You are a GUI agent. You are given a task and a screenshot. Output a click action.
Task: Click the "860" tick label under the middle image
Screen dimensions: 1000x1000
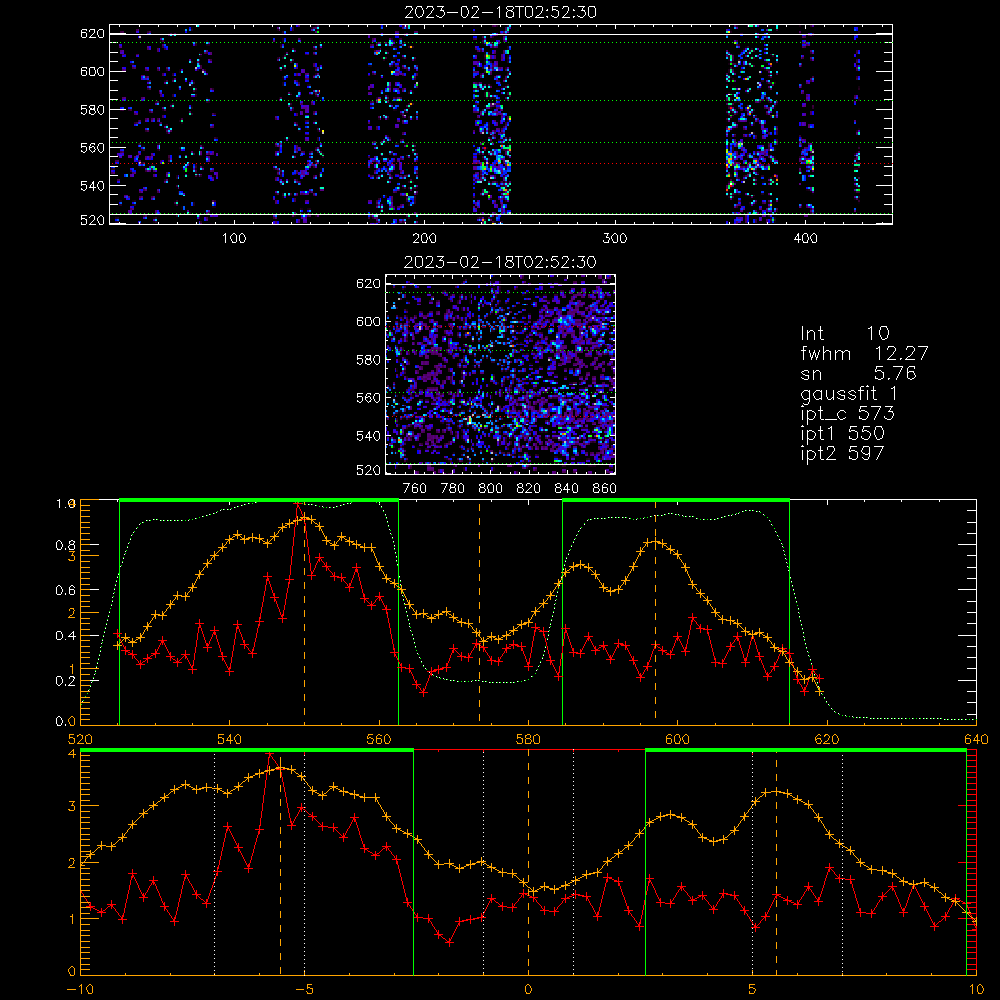click(x=605, y=489)
